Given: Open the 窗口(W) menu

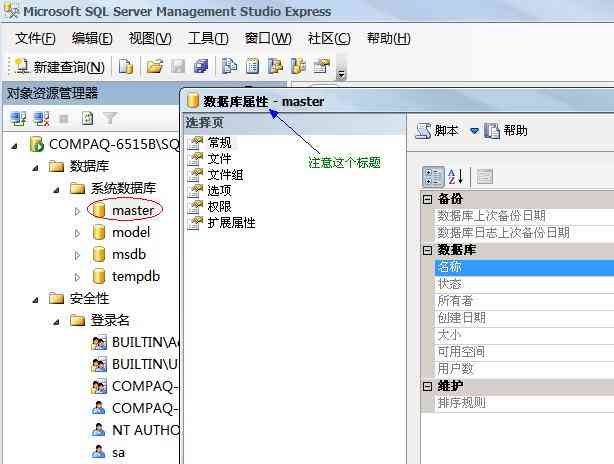Looking at the screenshot, I should pyautogui.click(x=268, y=38).
